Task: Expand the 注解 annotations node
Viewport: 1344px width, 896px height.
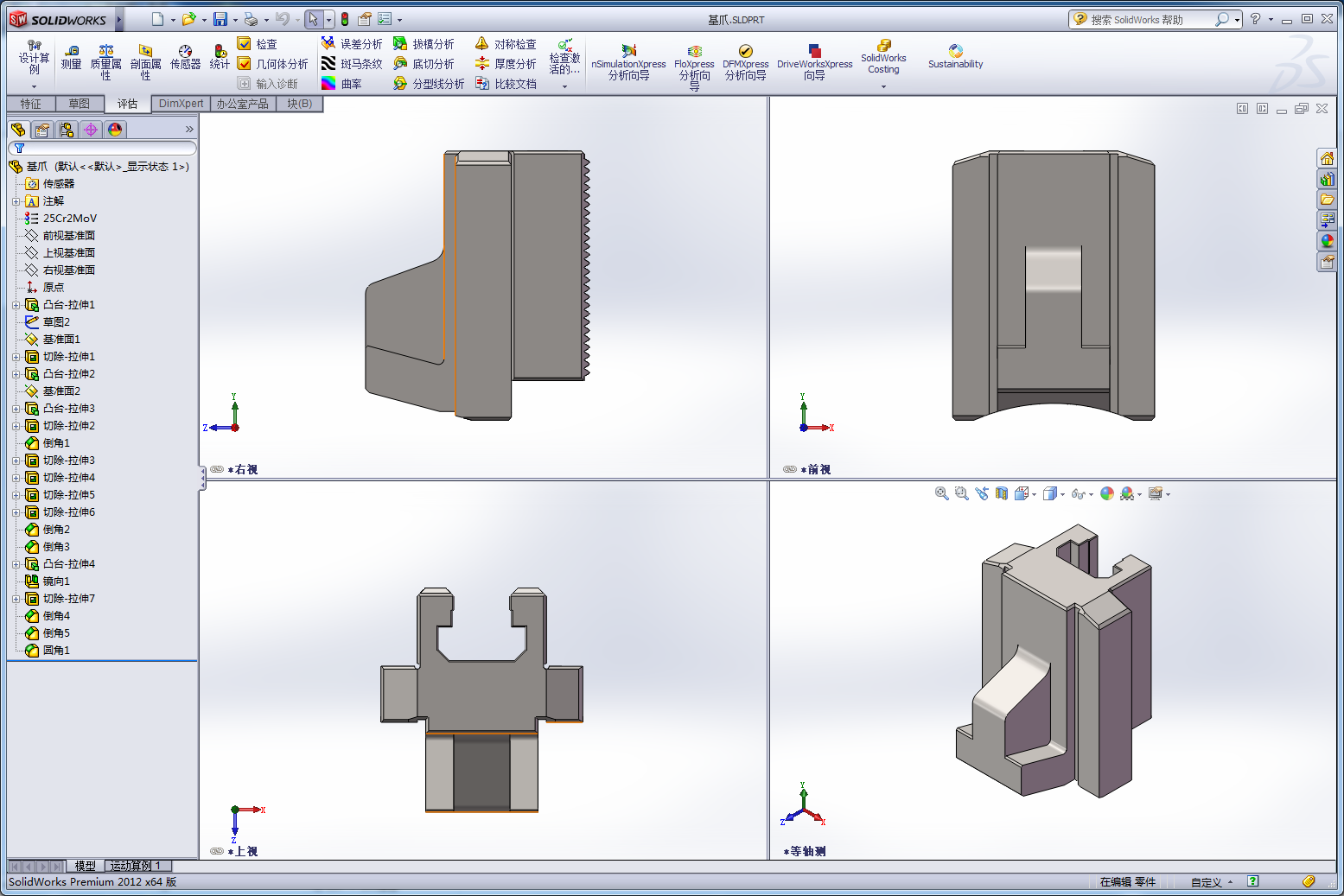Action: (x=16, y=201)
